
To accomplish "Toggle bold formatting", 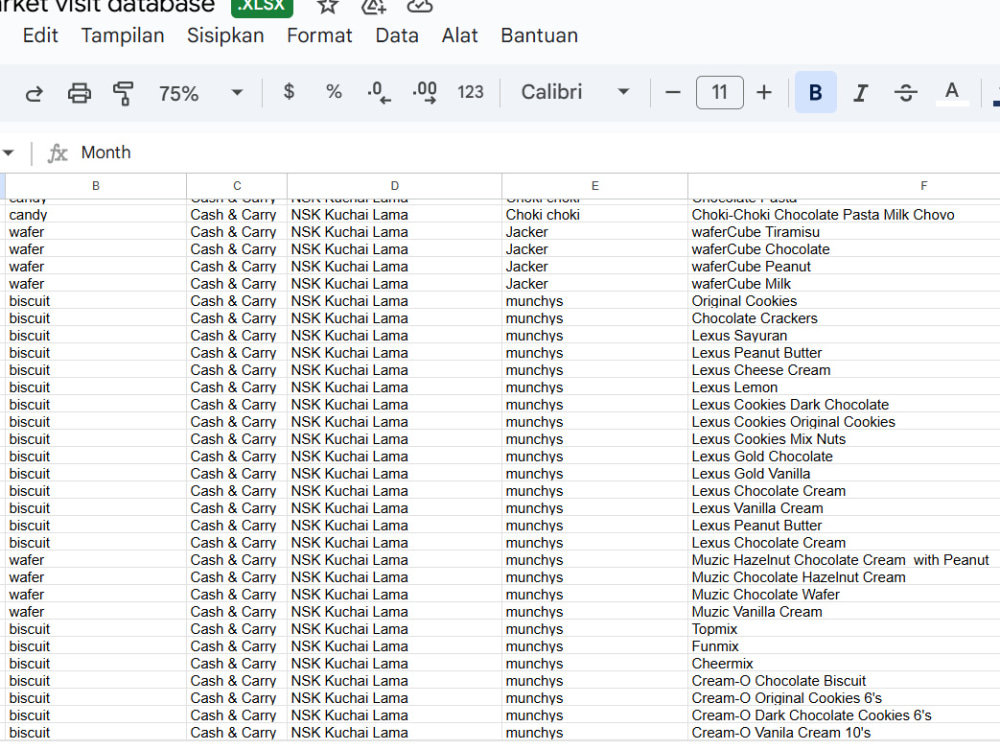I will tap(816, 92).
